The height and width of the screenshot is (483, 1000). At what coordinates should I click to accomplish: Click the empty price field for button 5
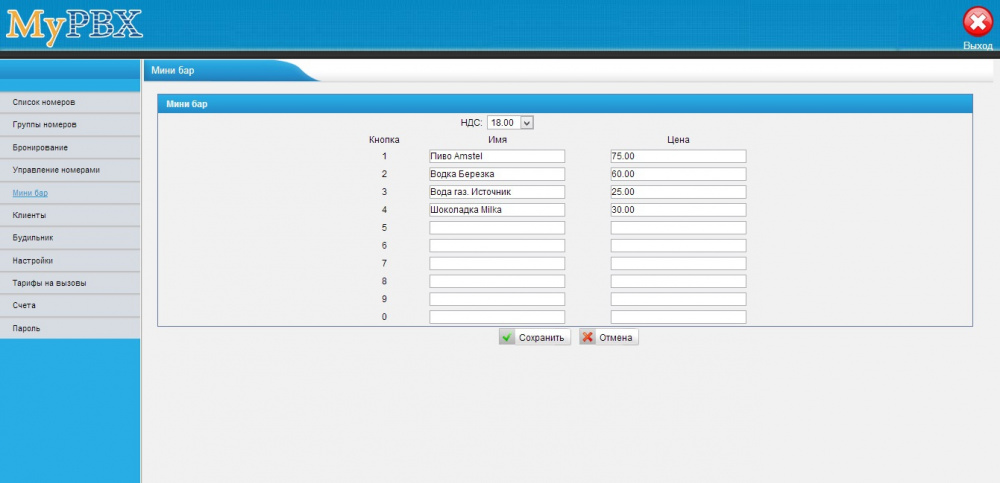click(679, 228)
